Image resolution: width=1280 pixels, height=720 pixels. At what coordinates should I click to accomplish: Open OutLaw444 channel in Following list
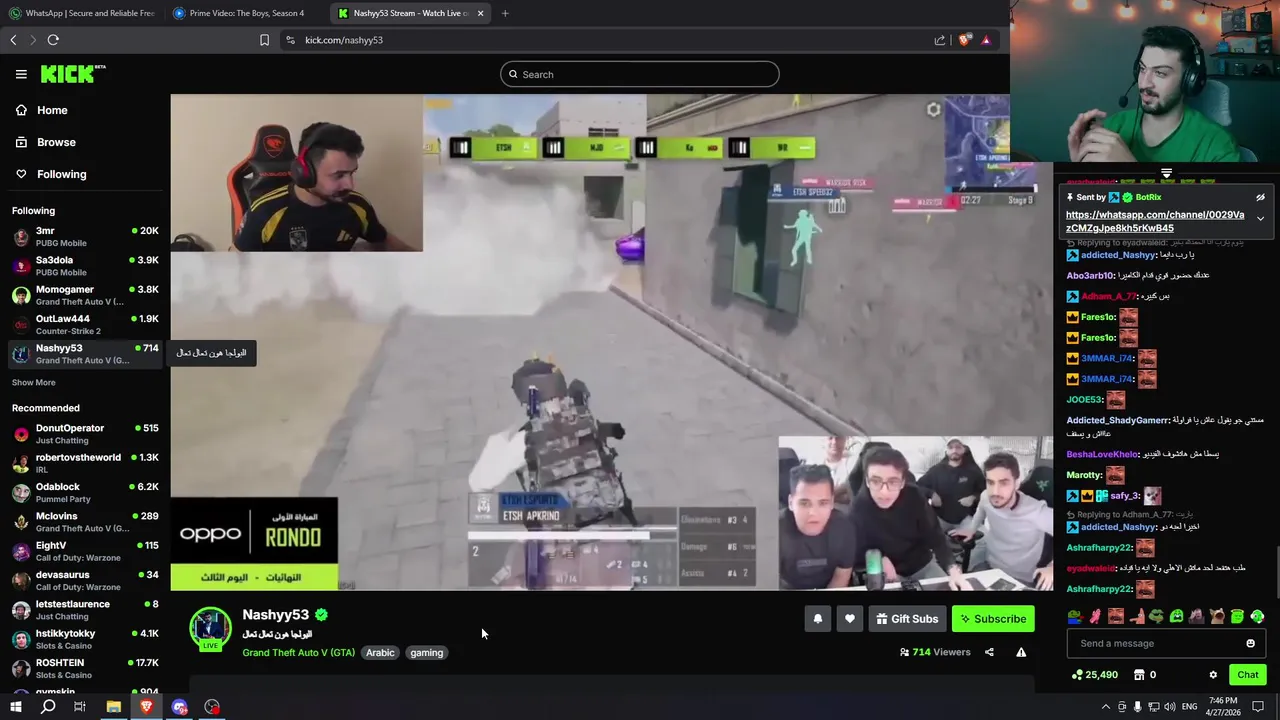85,324
